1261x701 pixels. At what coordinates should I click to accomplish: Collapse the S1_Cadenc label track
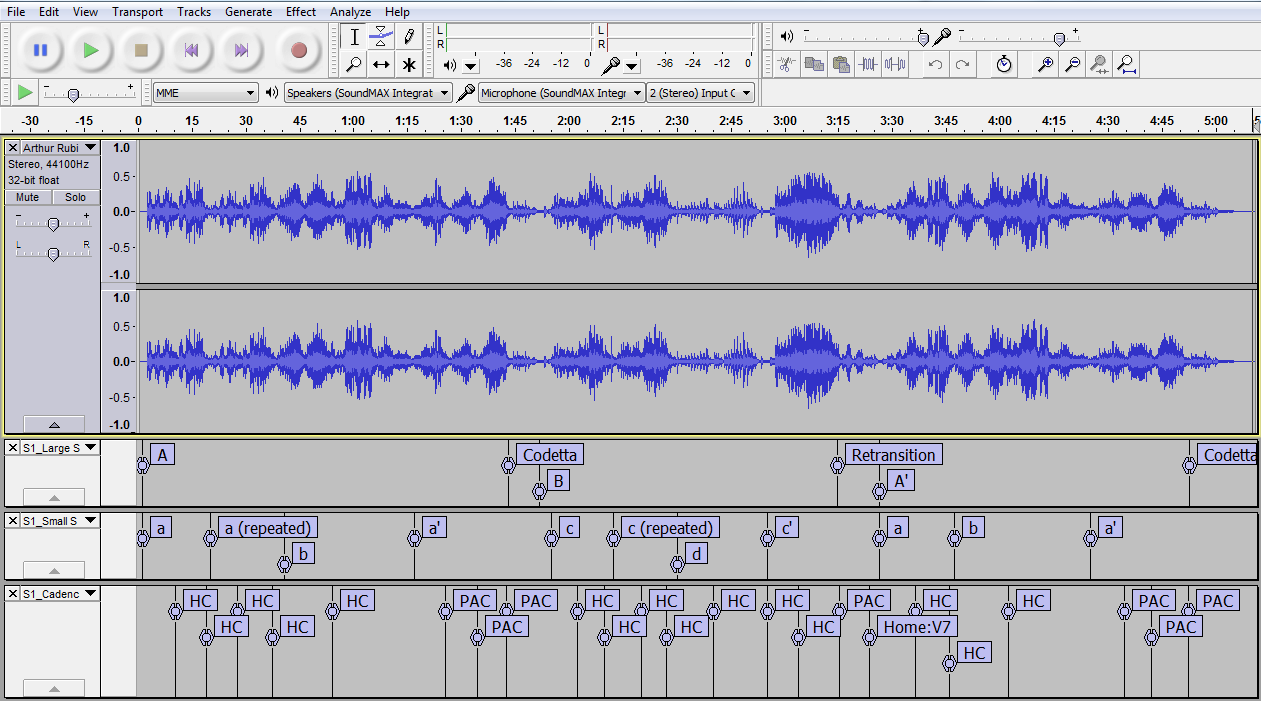[54, 689]
